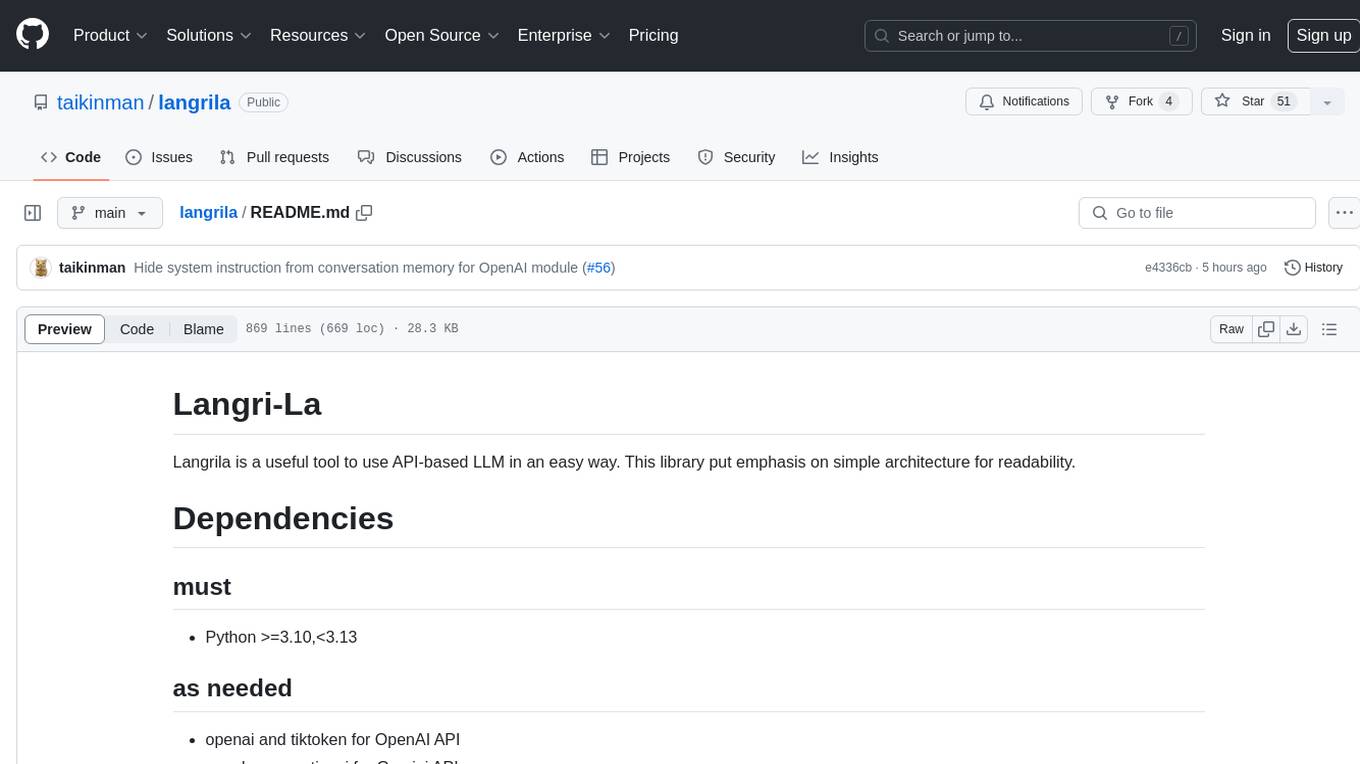Open the Notifications bell button

click(1024, 102)
